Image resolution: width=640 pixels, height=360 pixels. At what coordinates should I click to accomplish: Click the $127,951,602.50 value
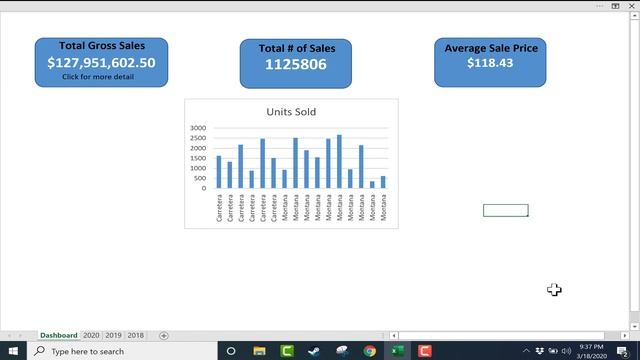[x=101, y=62]
